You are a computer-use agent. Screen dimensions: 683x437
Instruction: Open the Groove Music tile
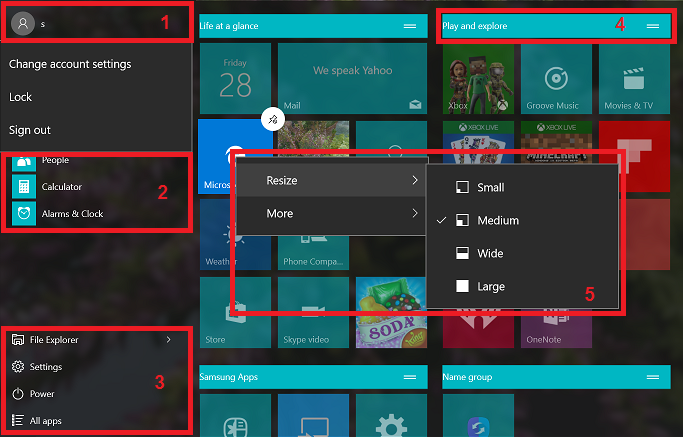pyautogui.click(x=556, y=78)
